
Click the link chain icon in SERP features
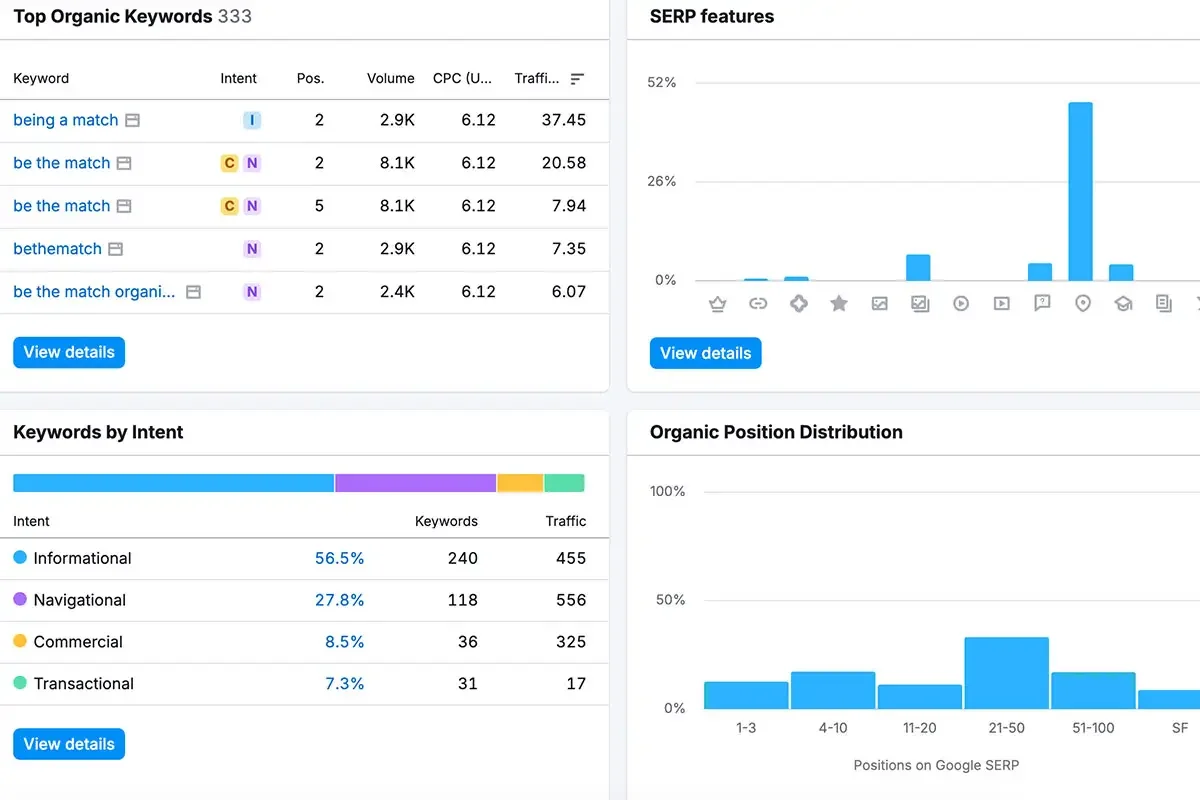[758, 304]
